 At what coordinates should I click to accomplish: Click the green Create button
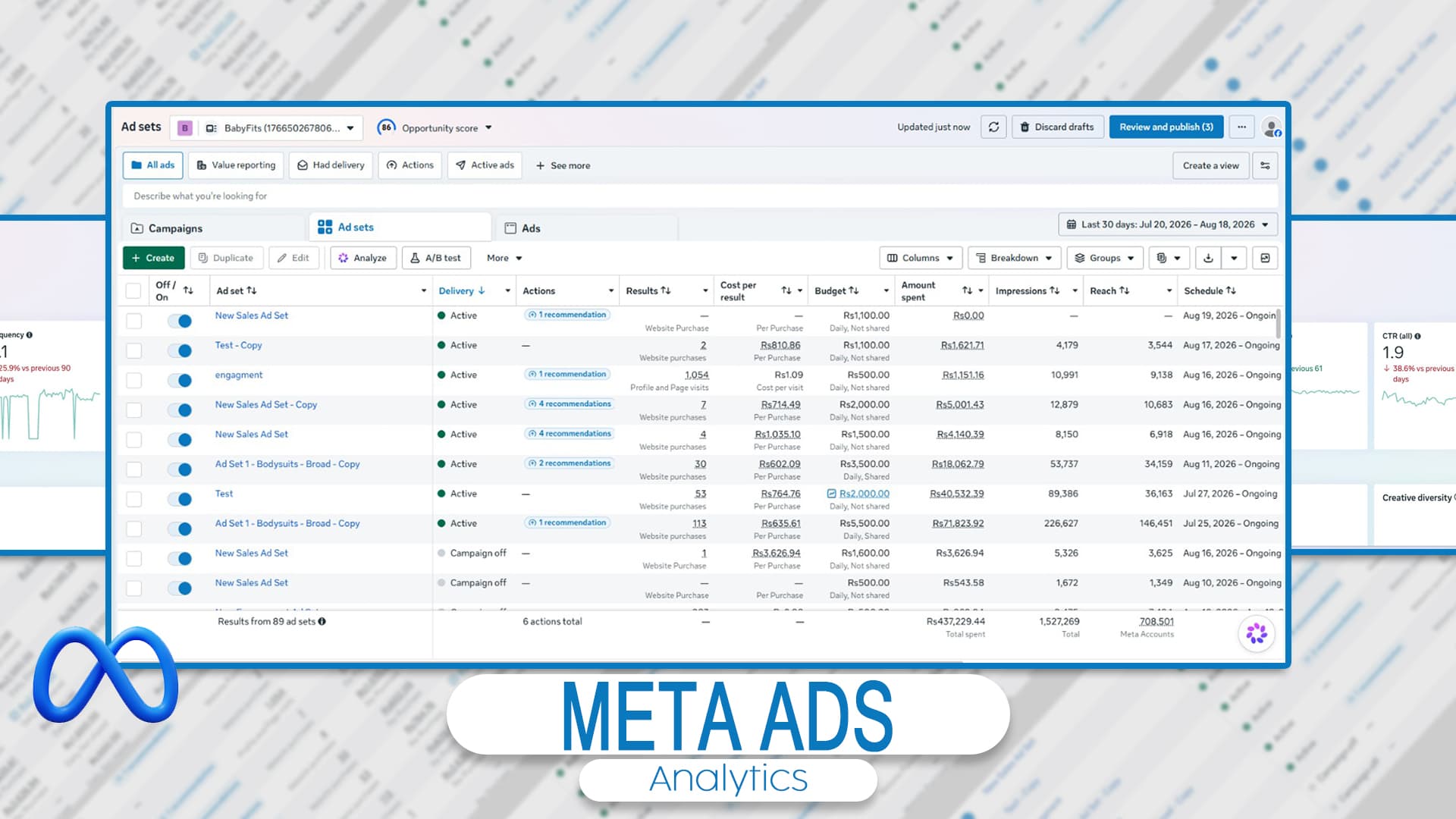coord(153,258)
